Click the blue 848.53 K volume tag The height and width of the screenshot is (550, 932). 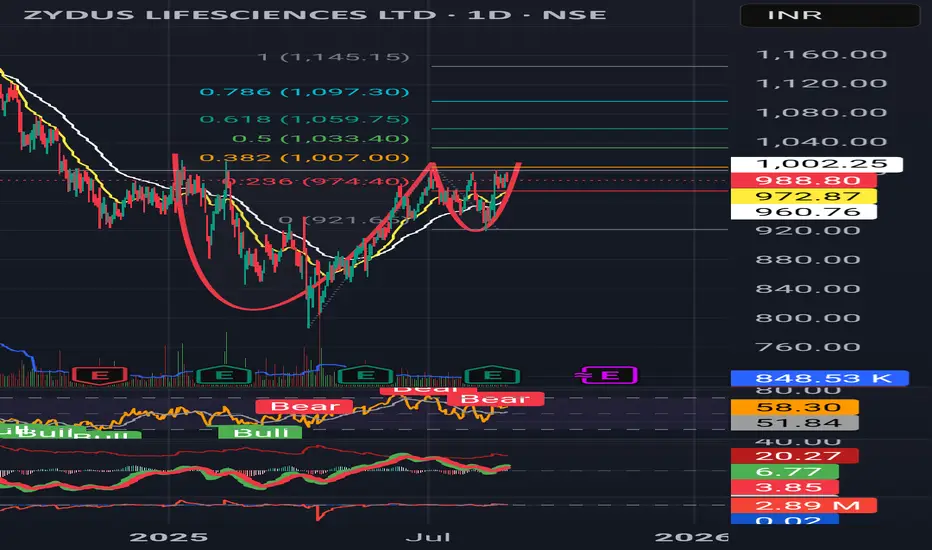pyautogui.click(x=820, y=378)
